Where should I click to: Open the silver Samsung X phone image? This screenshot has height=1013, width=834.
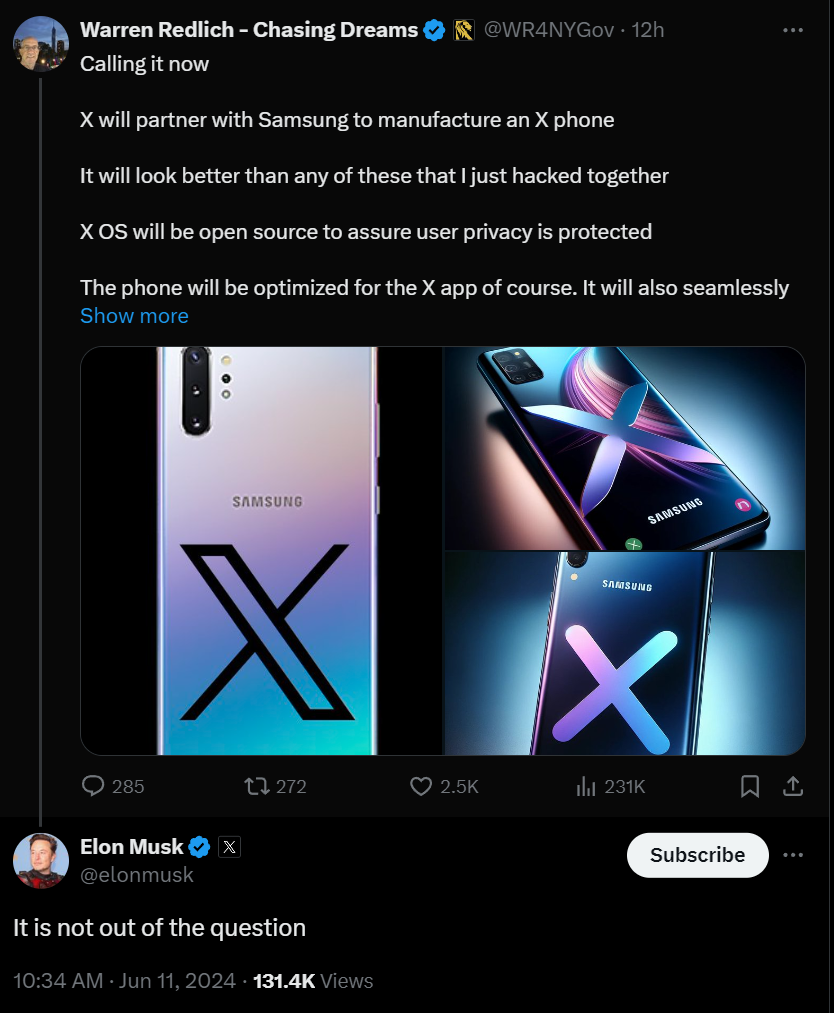261,550
